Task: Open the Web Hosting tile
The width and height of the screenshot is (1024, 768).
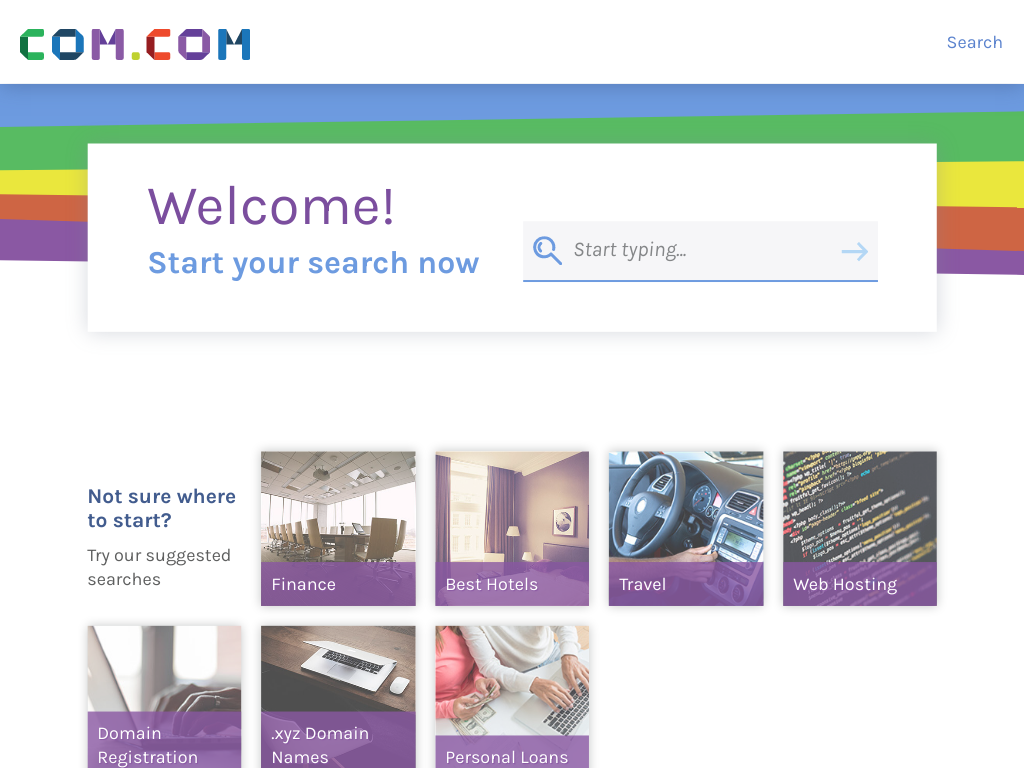Action: [x=859, y=528]
